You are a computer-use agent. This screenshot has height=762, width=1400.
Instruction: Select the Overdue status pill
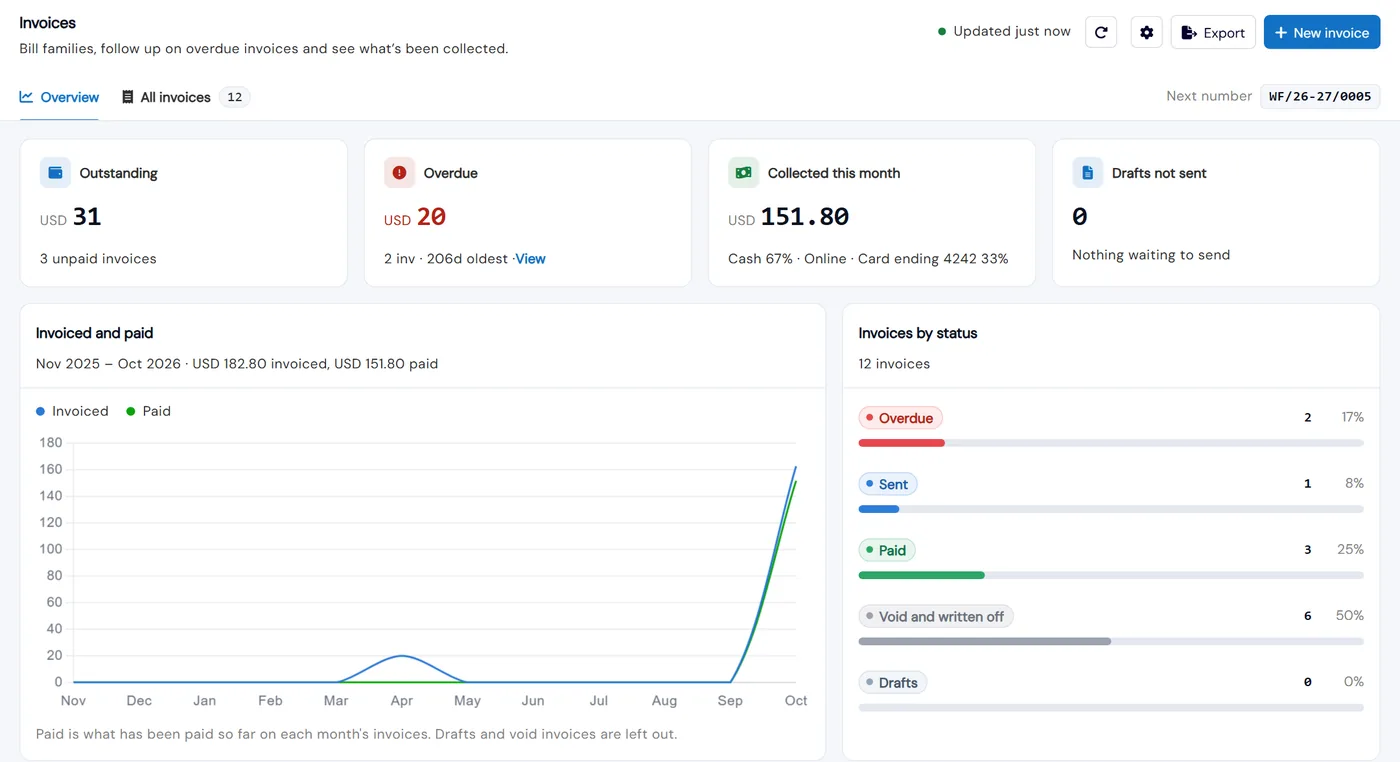pyautogui.click(x=900, y=418)
